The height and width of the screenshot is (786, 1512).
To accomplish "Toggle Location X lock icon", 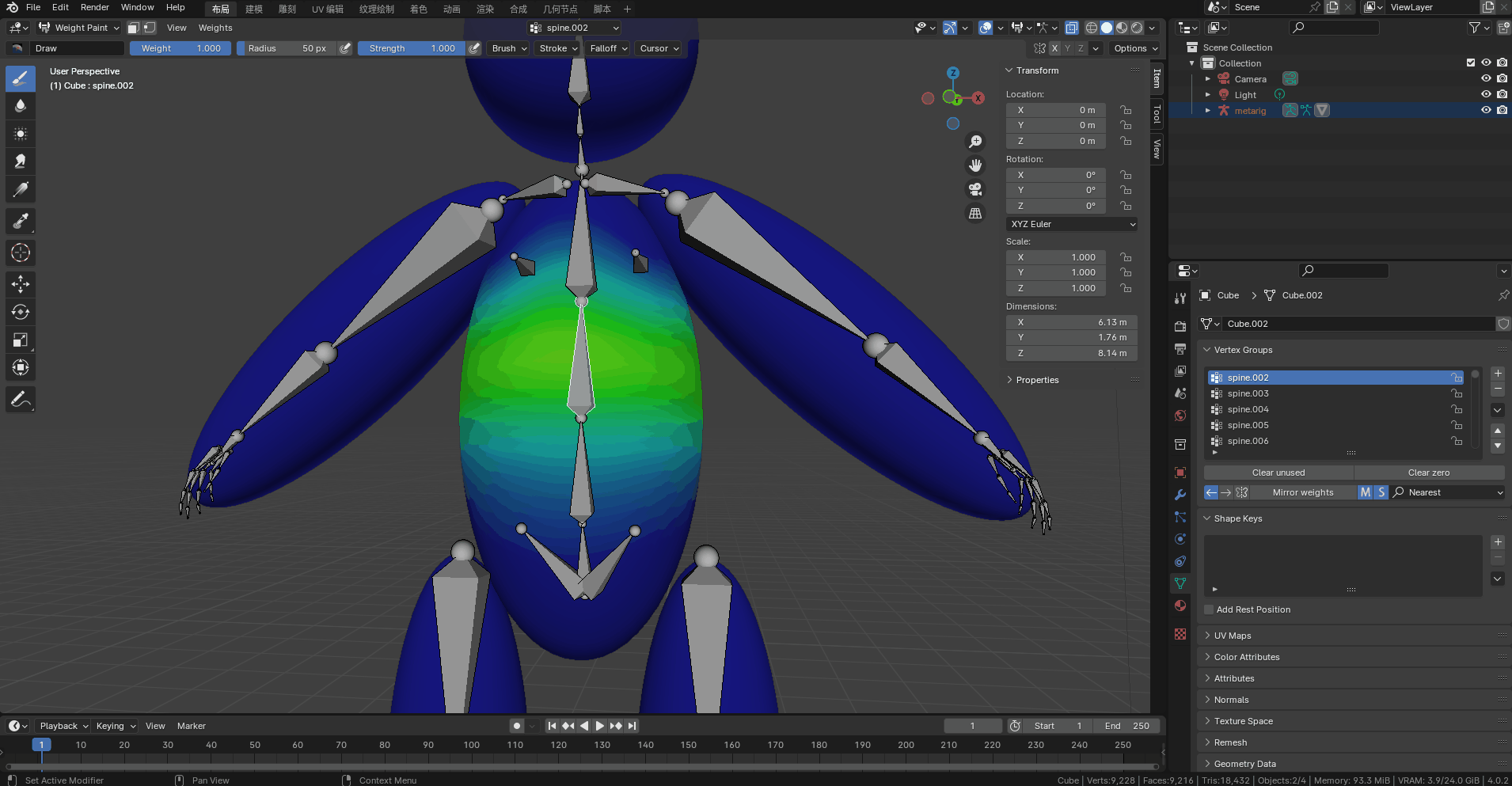I will tap(1126, 110).
